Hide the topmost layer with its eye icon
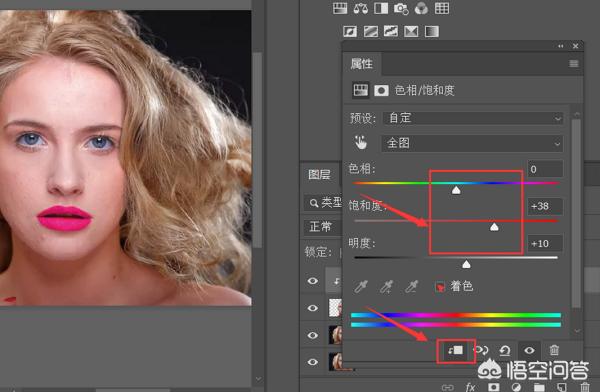600x392 pixels. pos(313,281)
